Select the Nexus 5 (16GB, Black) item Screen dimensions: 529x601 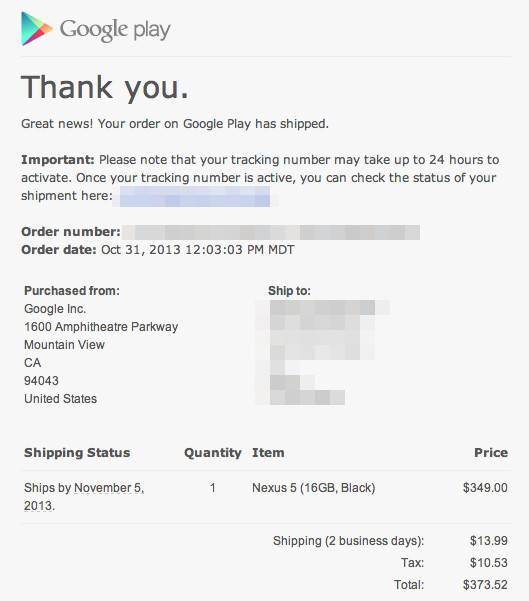pyautogui.click(x=314, y=488)
